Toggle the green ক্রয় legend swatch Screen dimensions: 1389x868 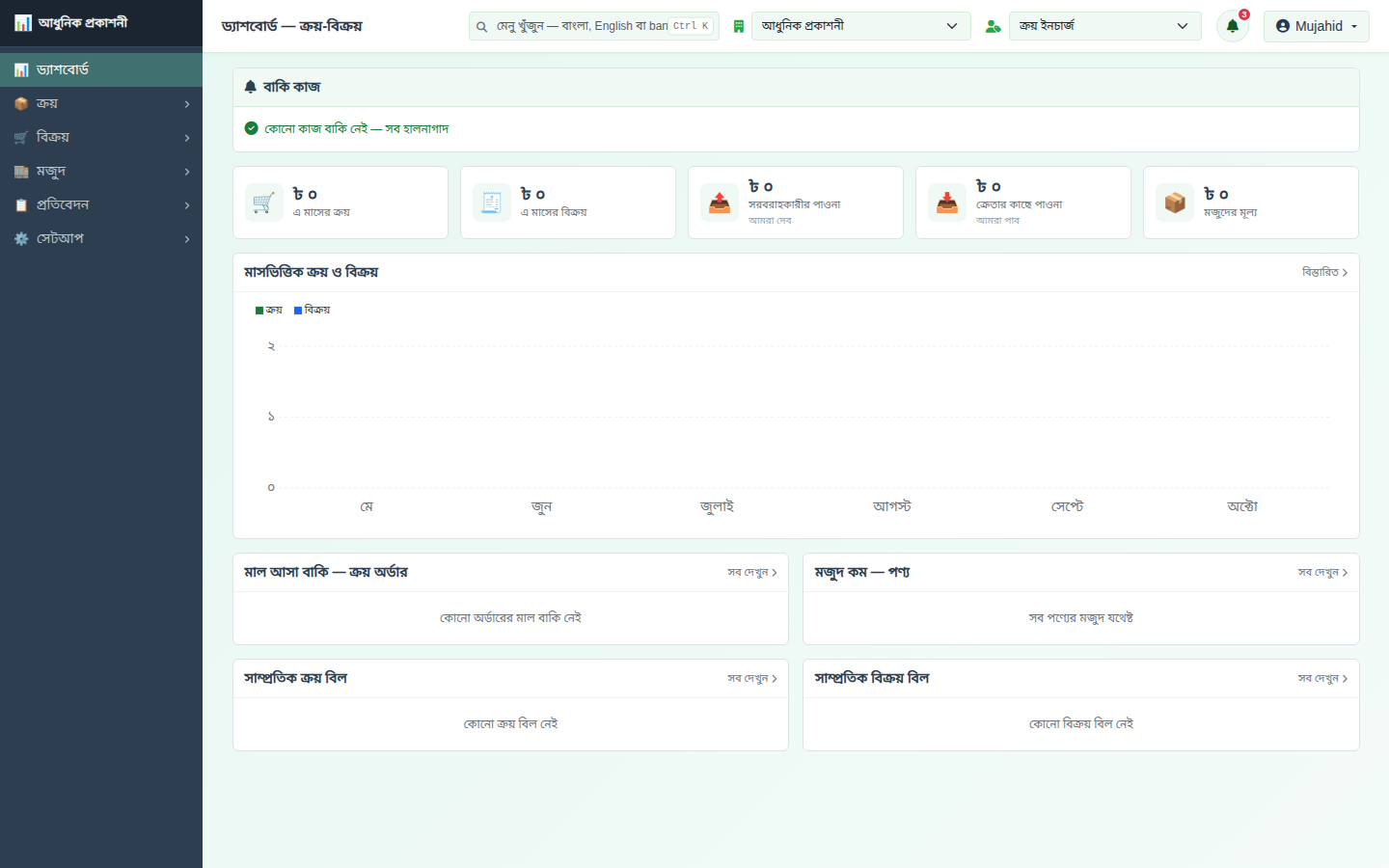(259, 311)
